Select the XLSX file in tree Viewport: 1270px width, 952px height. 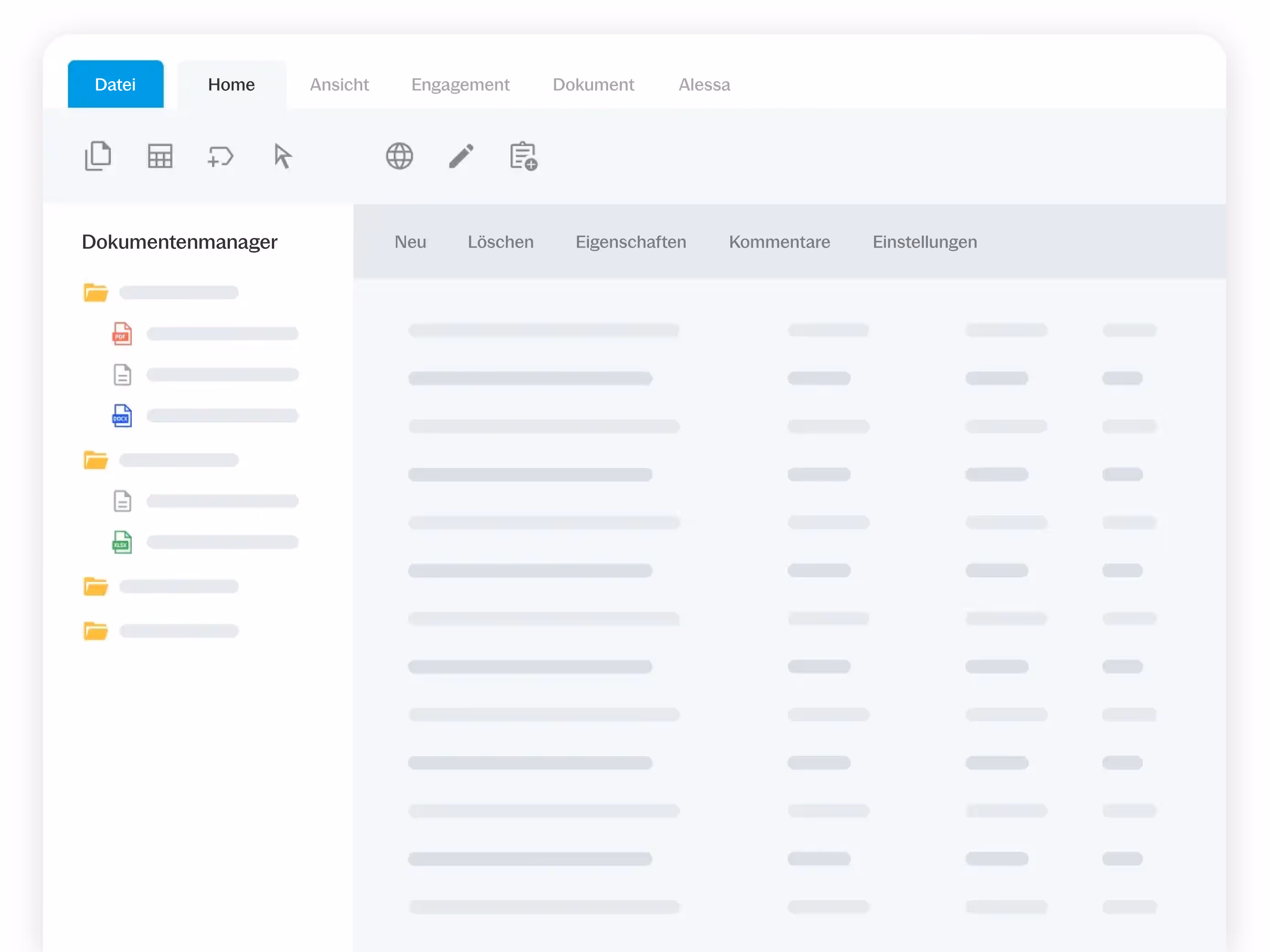pos(122,542)
